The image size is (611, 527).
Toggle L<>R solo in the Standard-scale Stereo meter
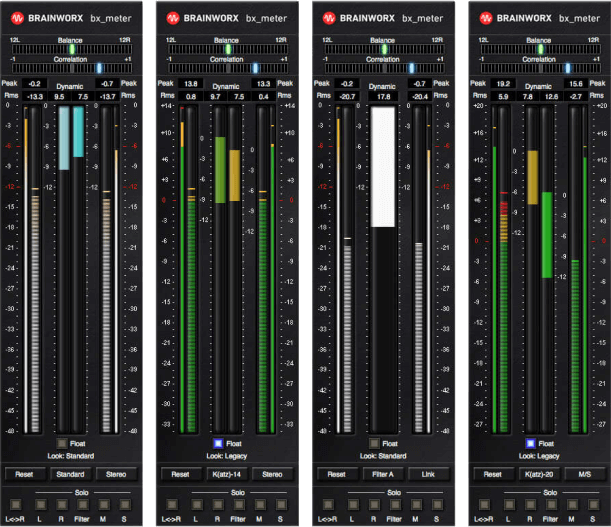(16, 504)
